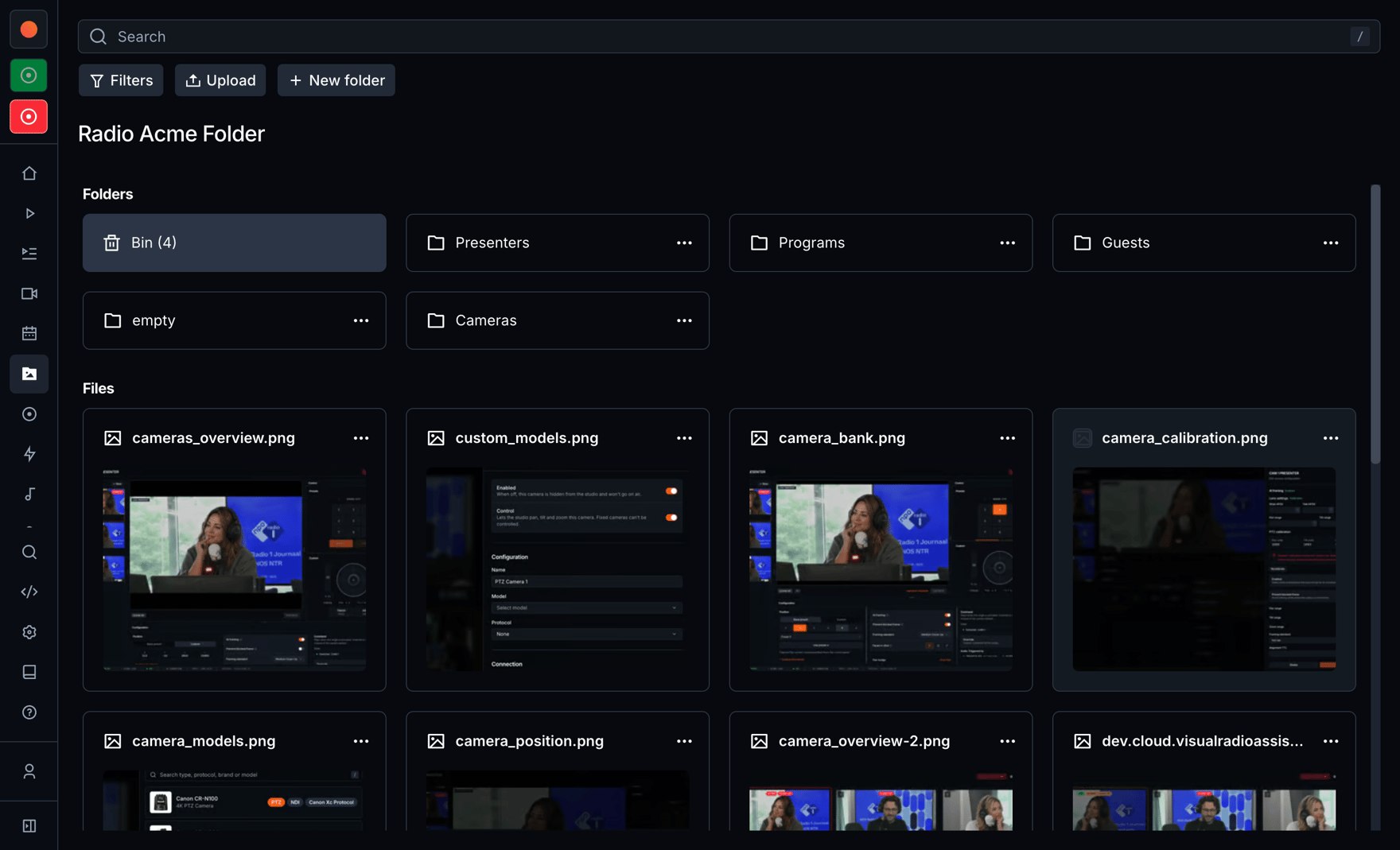The image size is (1400, 850).
Task: Click the dev.cloud.visualradioassis... file name
Action: (x=1203, y=741)
